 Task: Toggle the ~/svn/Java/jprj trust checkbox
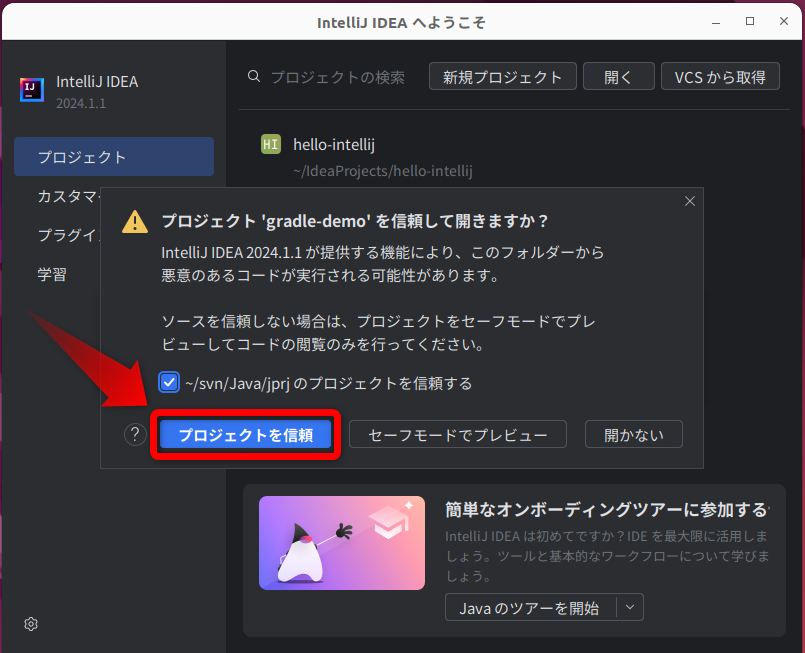(169, 382)
